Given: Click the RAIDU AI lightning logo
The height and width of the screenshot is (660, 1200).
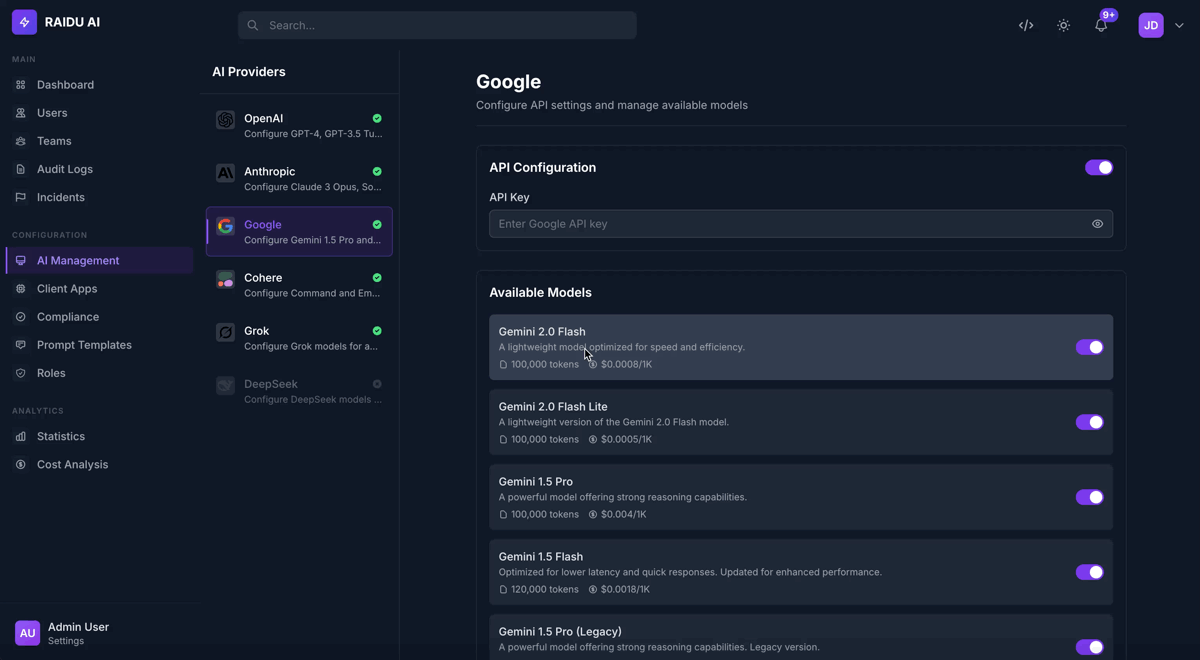Looking at the screenshot, I should click(x=24, y=22).
